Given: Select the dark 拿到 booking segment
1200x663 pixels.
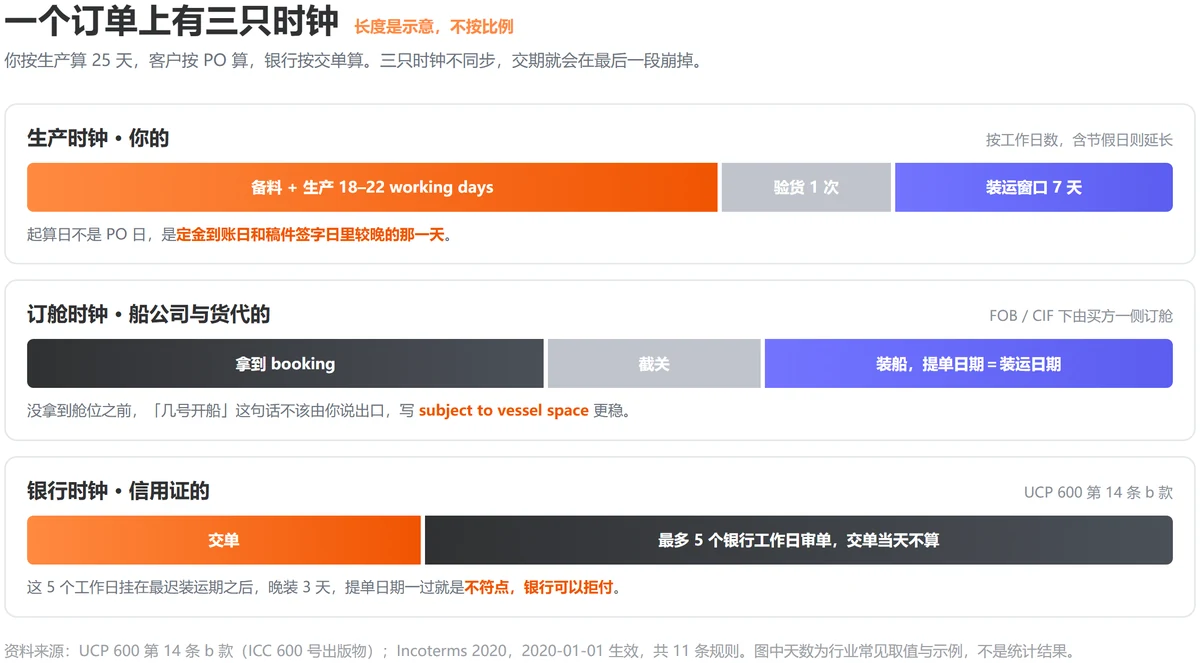Looking at the screenshot, I should tap(285, 364).
